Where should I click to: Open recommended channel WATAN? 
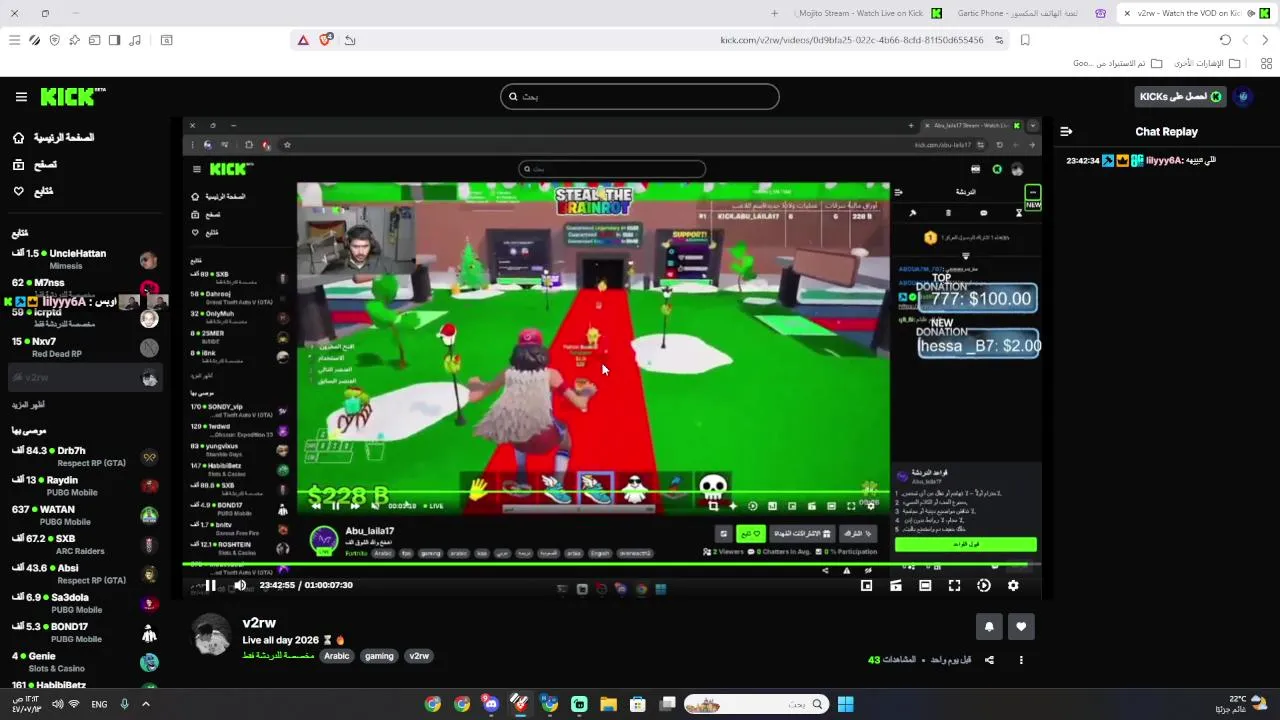[85, 515]
